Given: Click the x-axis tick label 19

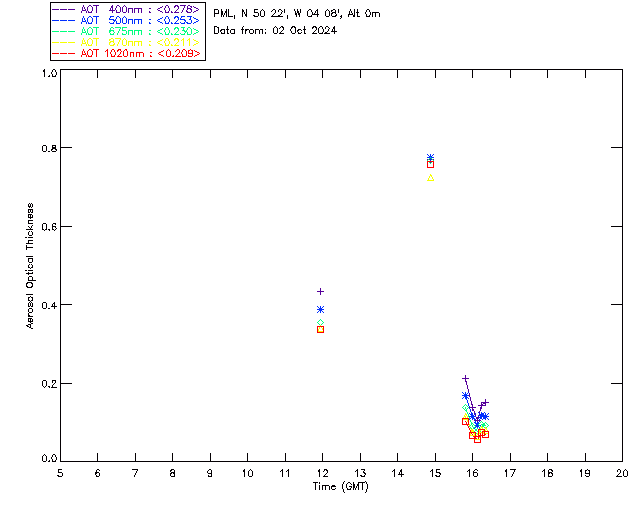Looking at the screenshot, I should (585, 473).
